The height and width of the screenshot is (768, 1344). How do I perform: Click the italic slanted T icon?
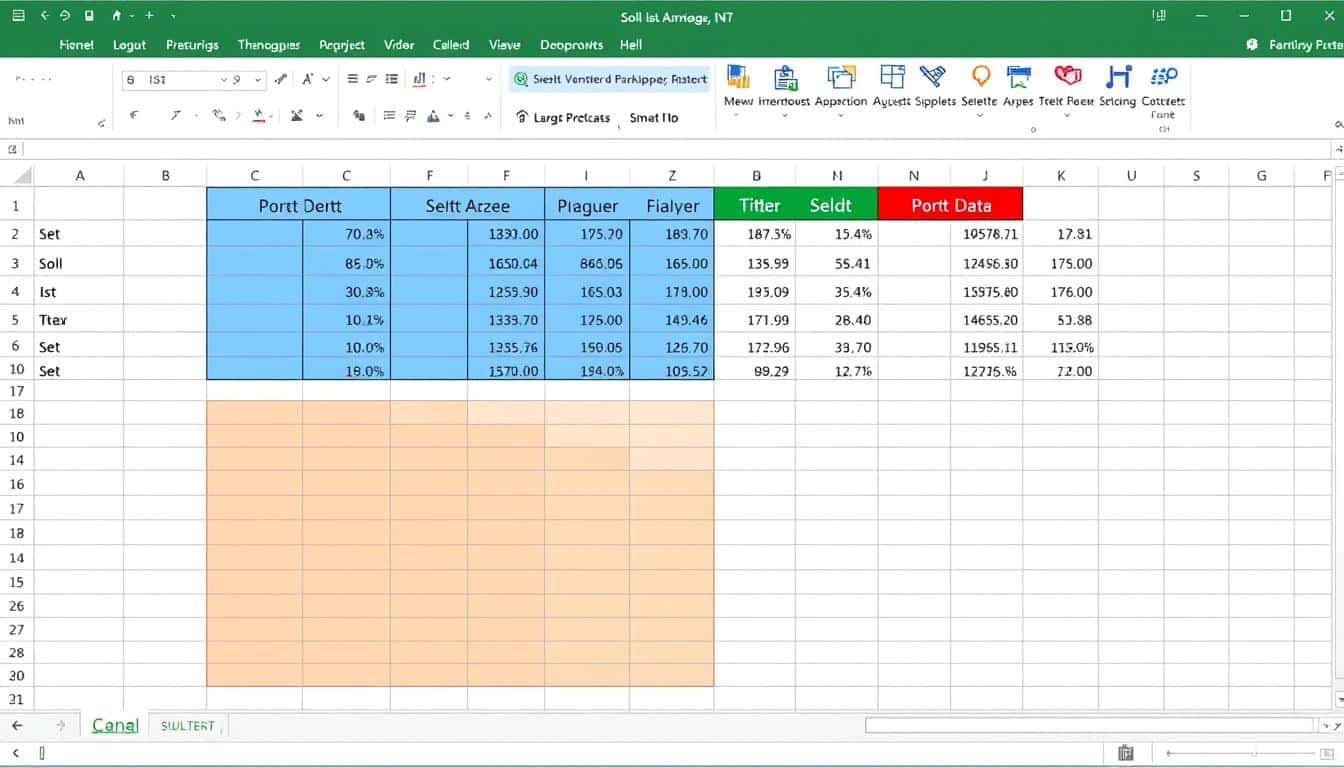tap(176, 116)
